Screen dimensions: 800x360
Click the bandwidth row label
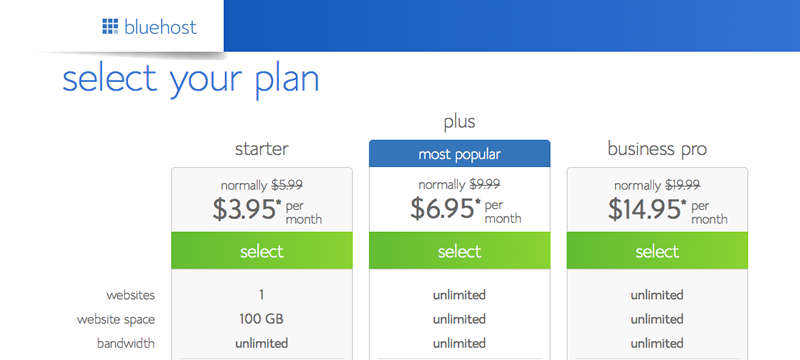coord(126,343)
